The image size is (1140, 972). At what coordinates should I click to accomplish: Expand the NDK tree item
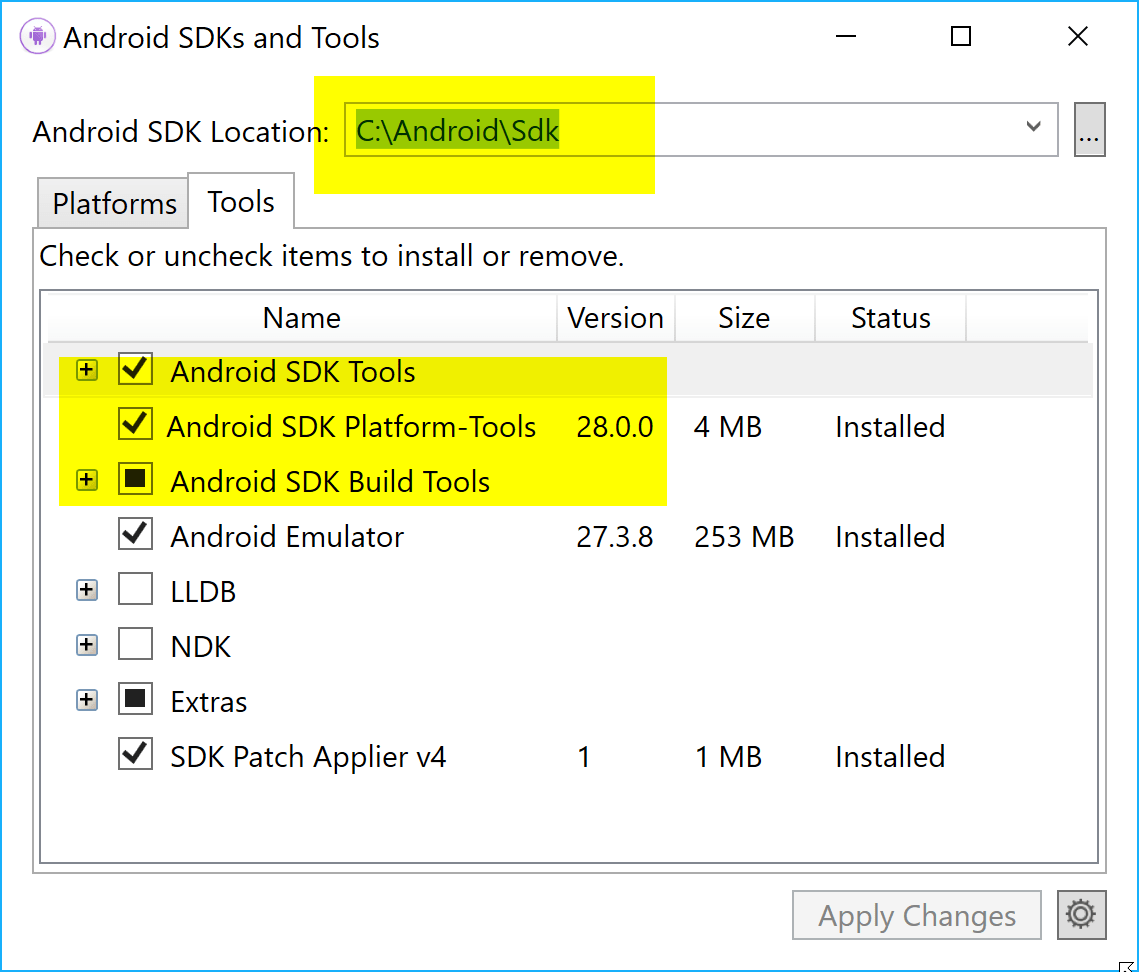tap(86, 644)
